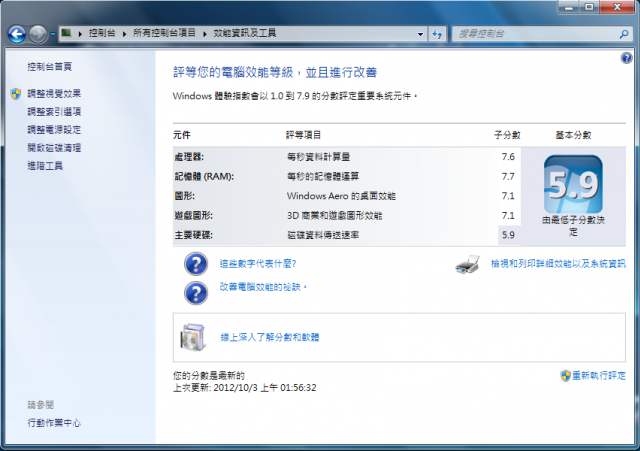This screenshot has height=451, width=640.
Task: Open 進階工具 link
Action: [x=45, y=166]
